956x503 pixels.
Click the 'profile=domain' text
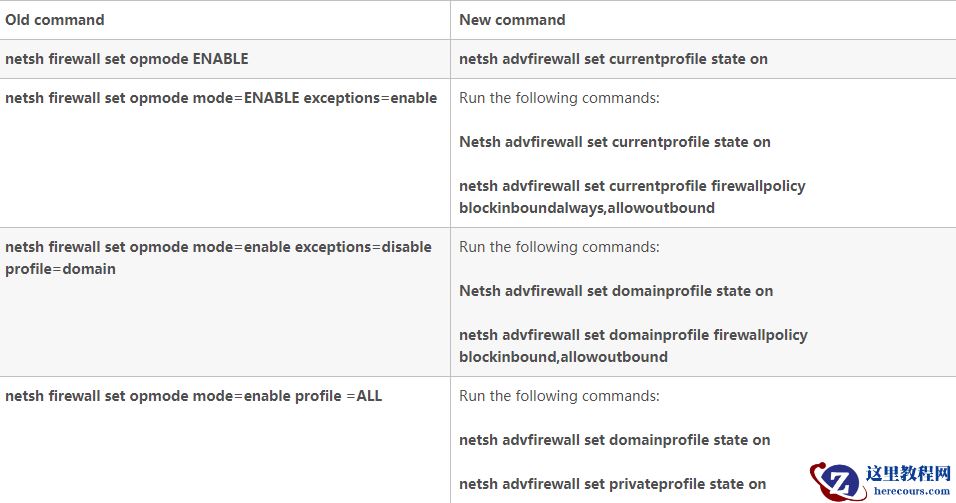pyautogui.click(x=60, y=269)
